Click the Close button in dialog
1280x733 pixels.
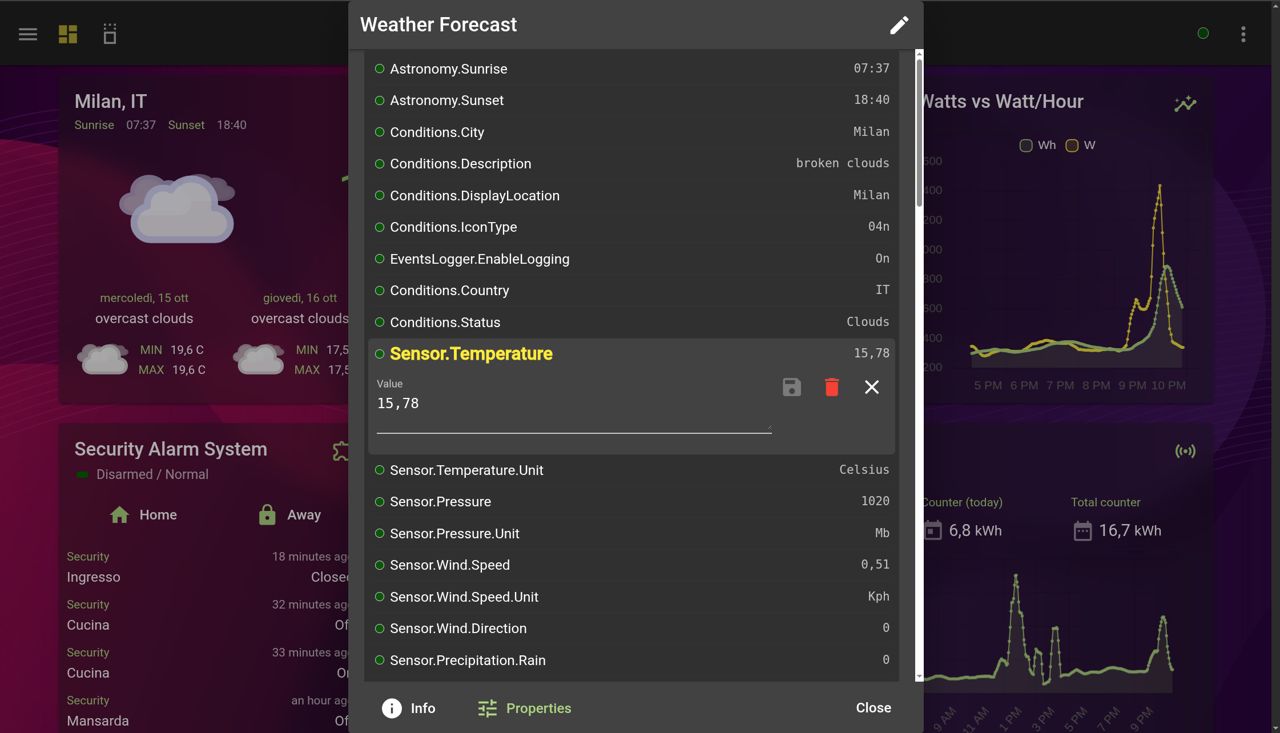pos(873,708)
